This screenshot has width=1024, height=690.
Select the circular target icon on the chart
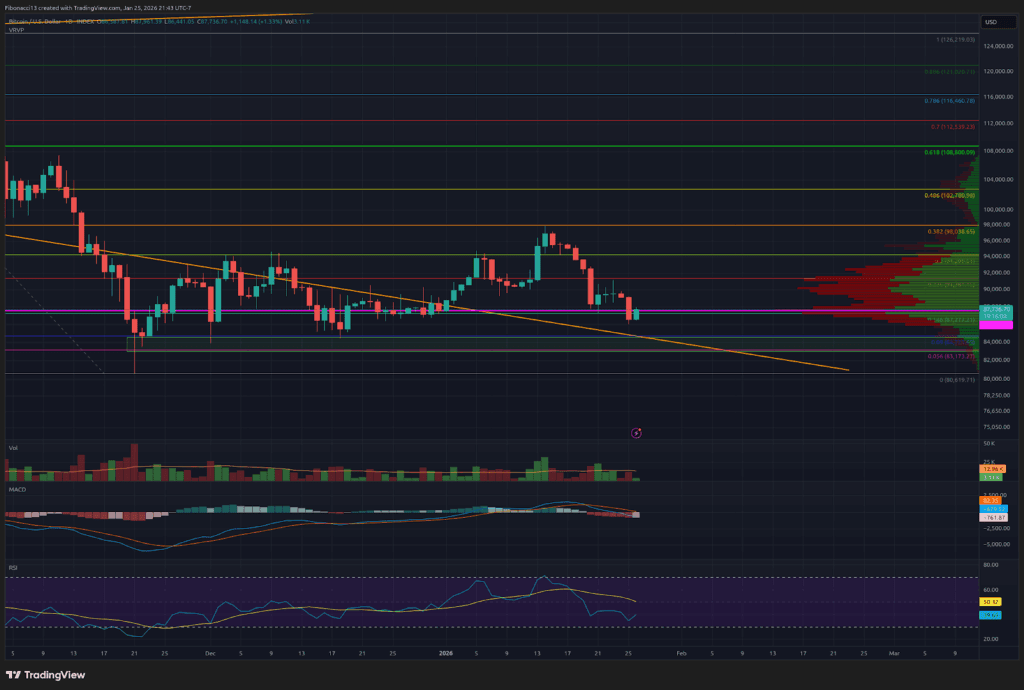click(x=636, y=433)
